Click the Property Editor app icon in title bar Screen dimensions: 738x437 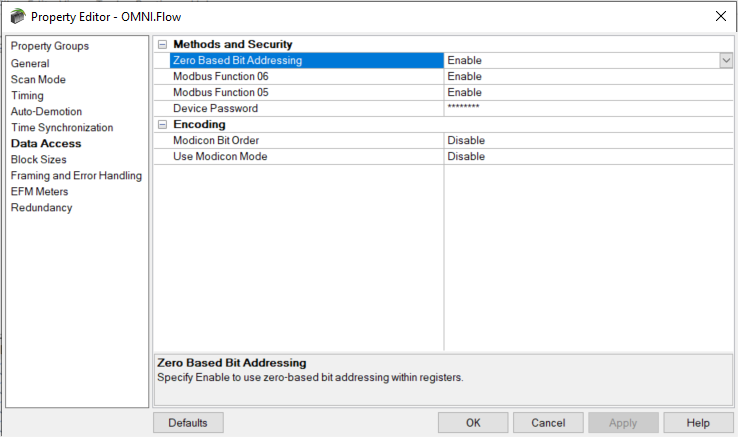click(x=17, y=16)
